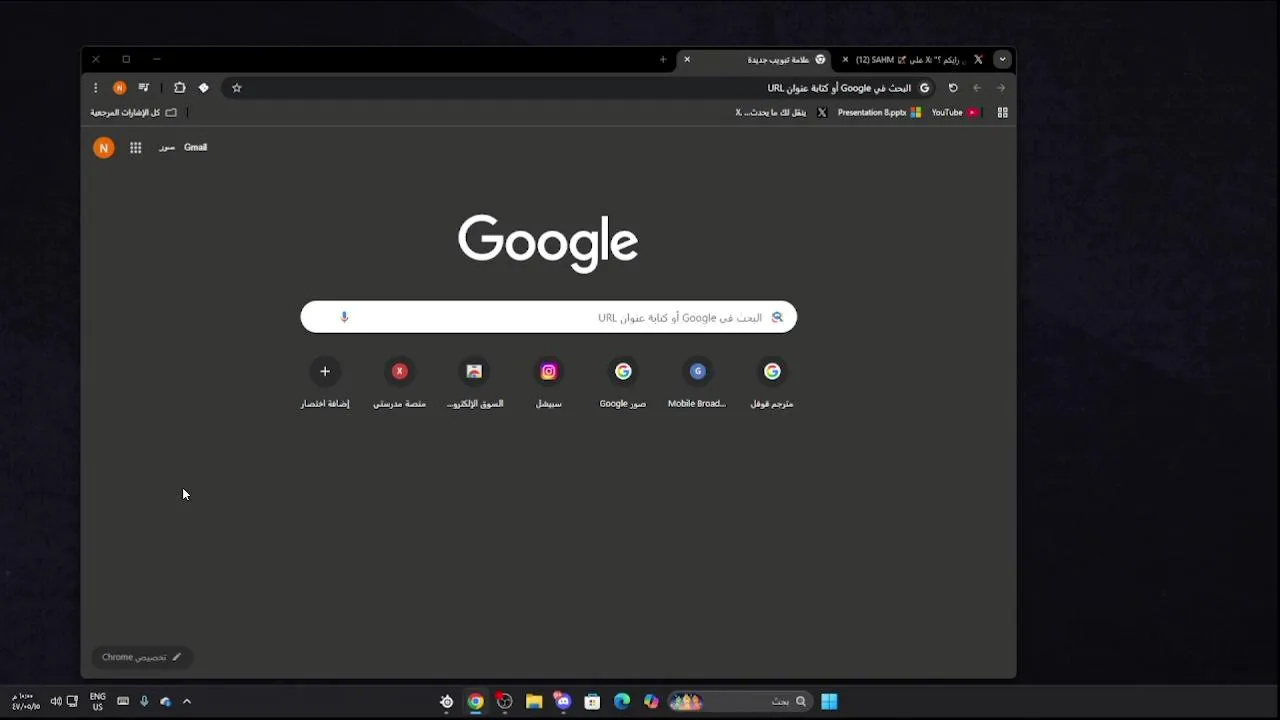1280x720 pixels.
Task: Open File Explorer from the taskbar
Action: (x=534, y=702)
